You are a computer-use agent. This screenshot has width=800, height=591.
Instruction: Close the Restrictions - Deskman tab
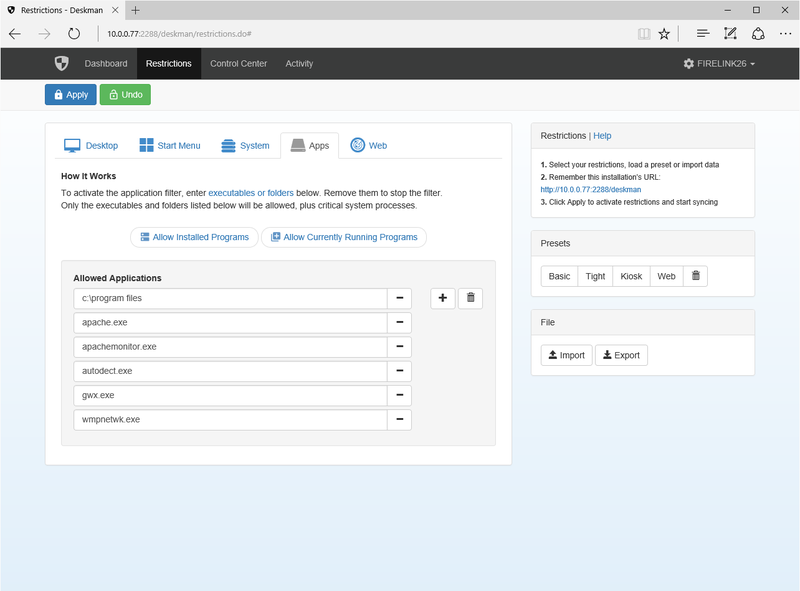115,10
